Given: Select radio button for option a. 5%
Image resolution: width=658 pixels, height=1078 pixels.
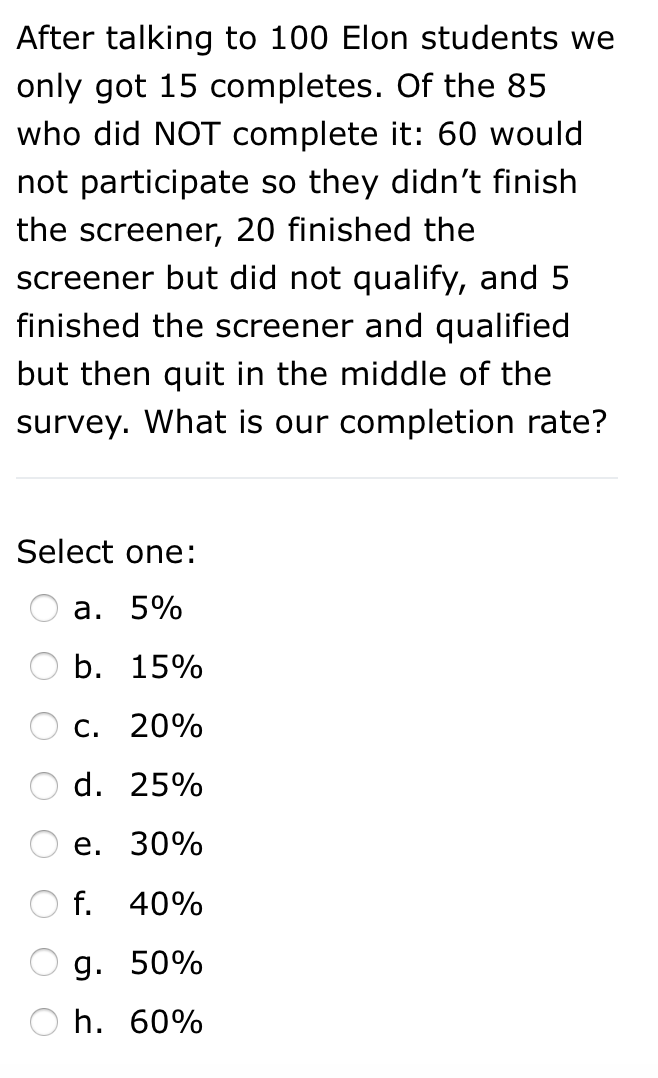Looking at the screenshot, I should tap(43, 608).
